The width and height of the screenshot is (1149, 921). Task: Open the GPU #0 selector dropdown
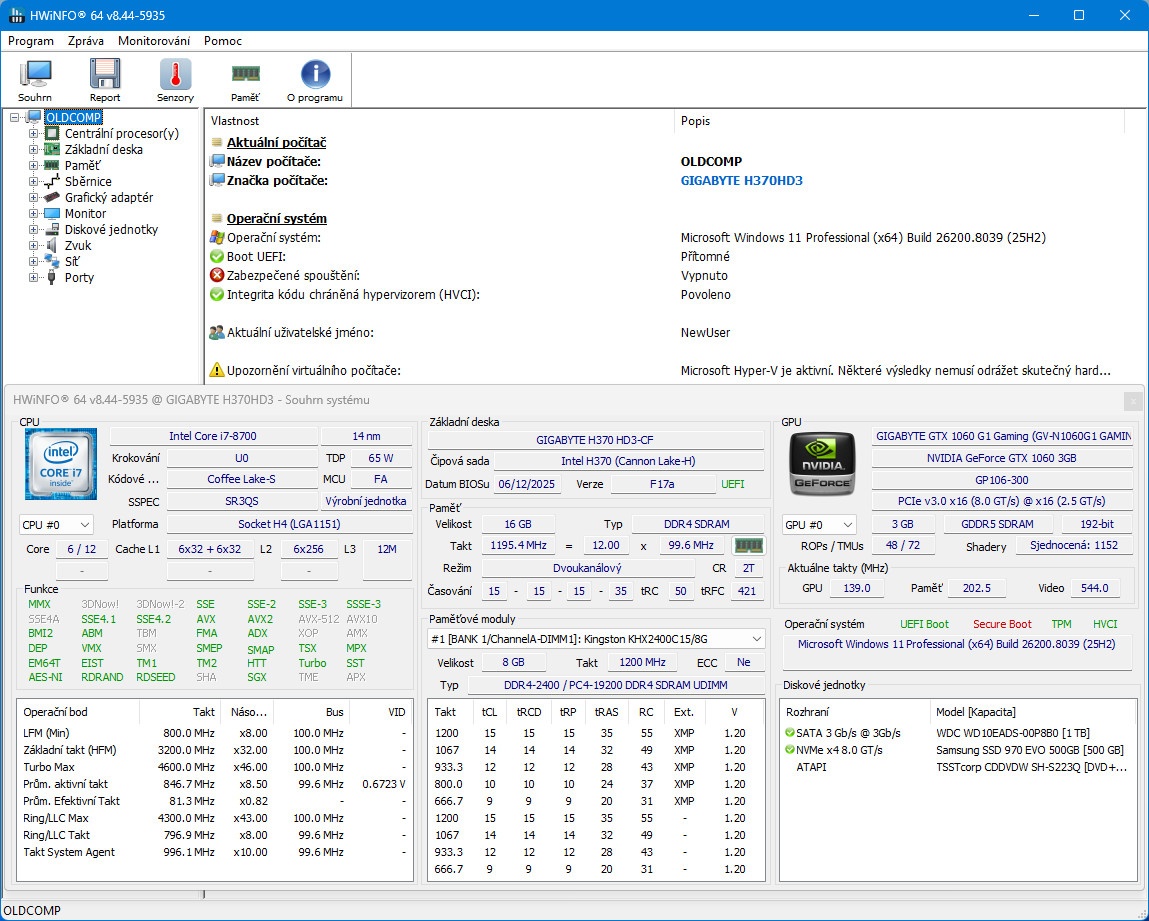coord(819,524)
